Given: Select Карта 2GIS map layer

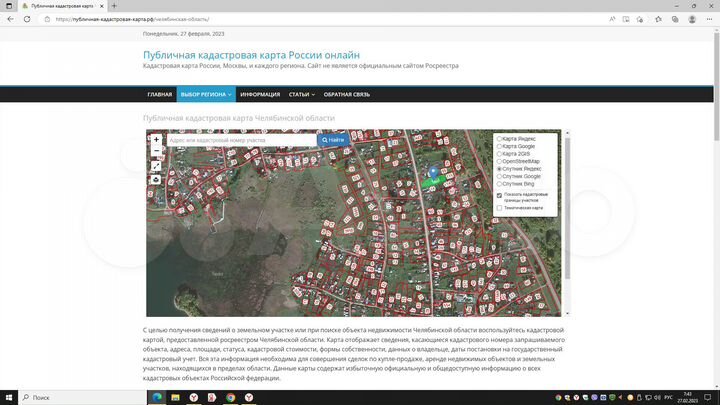Looking at the screenshot, I should (513, 154).
